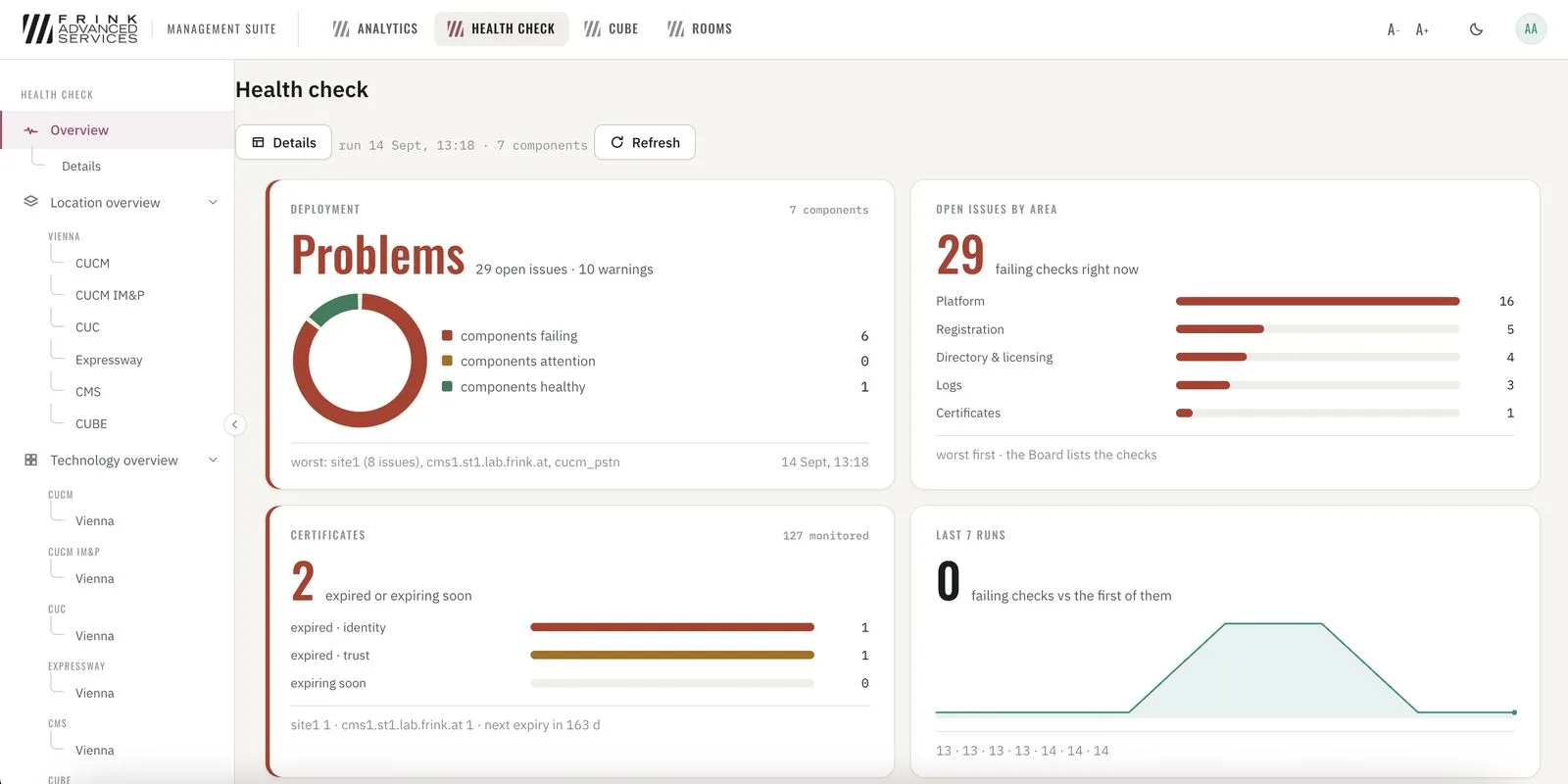Switch to the Cube tab
This screenshot has height=784, width=1568.
pos(611,28)
